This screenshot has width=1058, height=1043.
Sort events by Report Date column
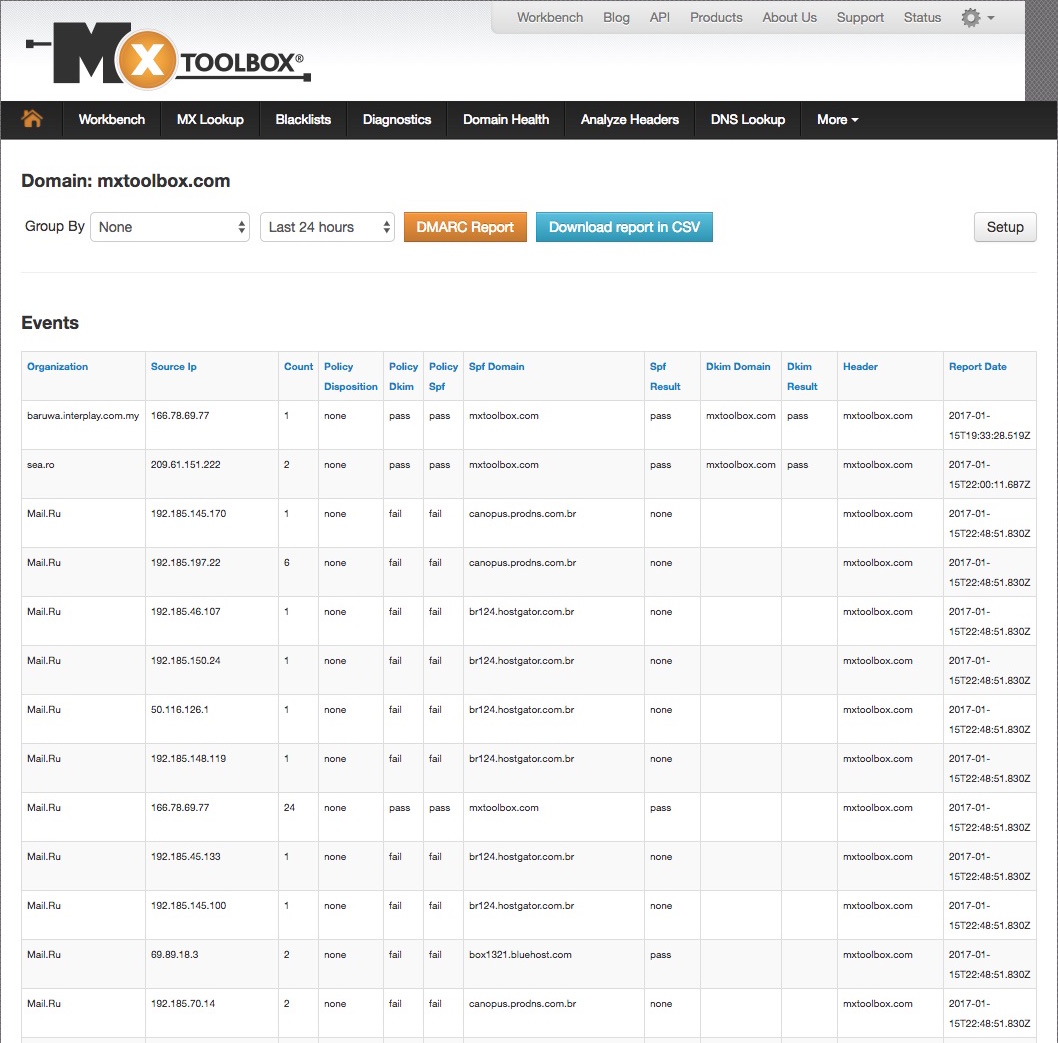(977, 366)
